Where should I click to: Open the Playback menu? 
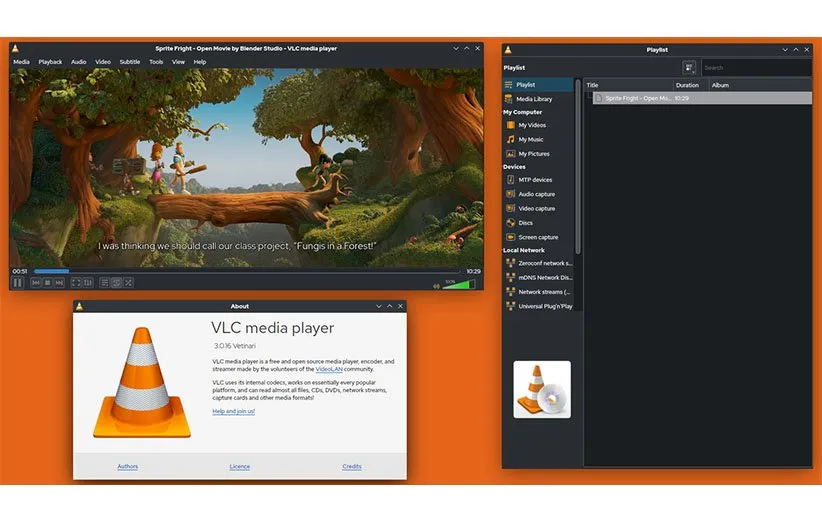tap(50, 62)
